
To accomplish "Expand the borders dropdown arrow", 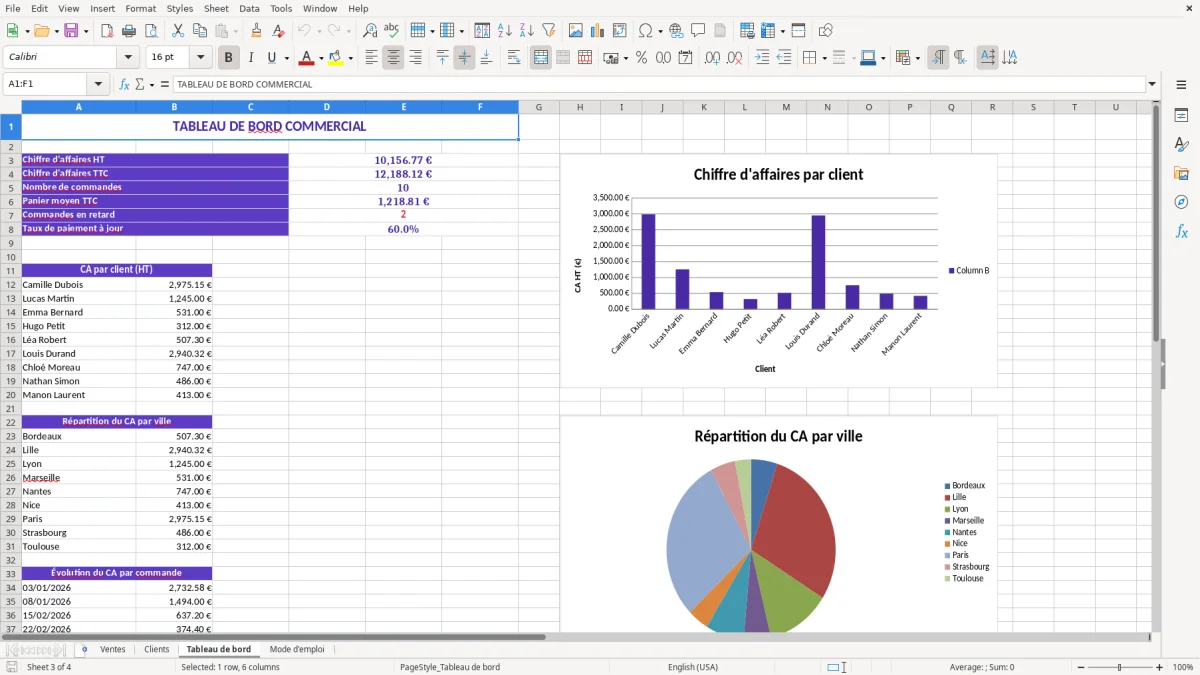I will tap(824, 58).
